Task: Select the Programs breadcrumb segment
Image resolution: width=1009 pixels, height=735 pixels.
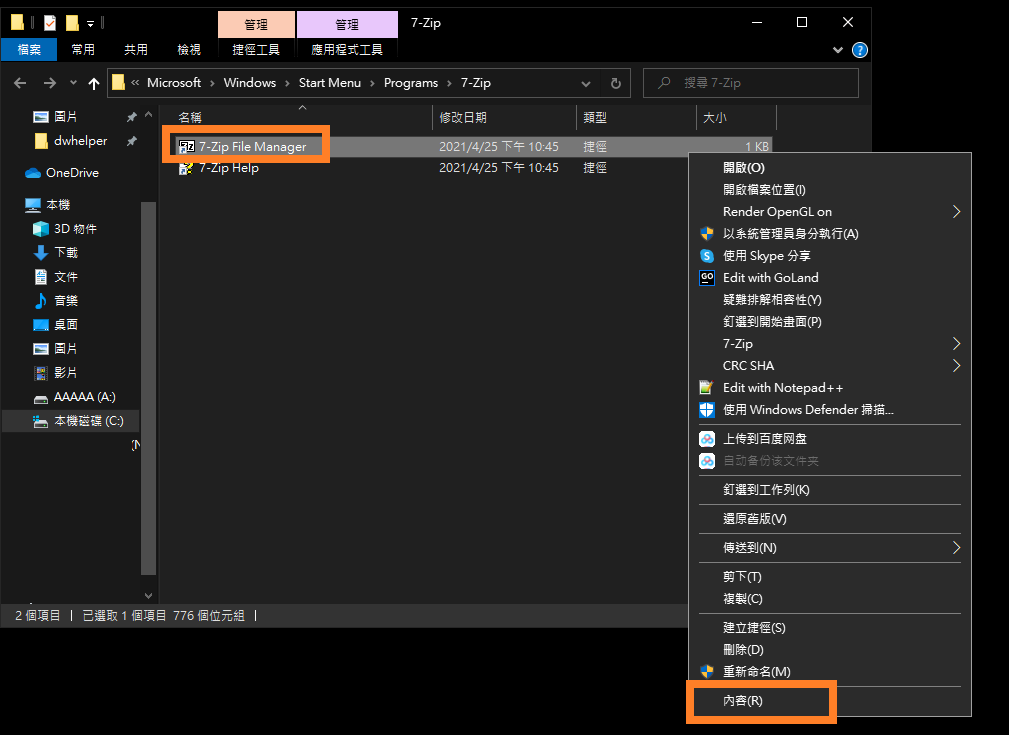Action: point(411,83)
